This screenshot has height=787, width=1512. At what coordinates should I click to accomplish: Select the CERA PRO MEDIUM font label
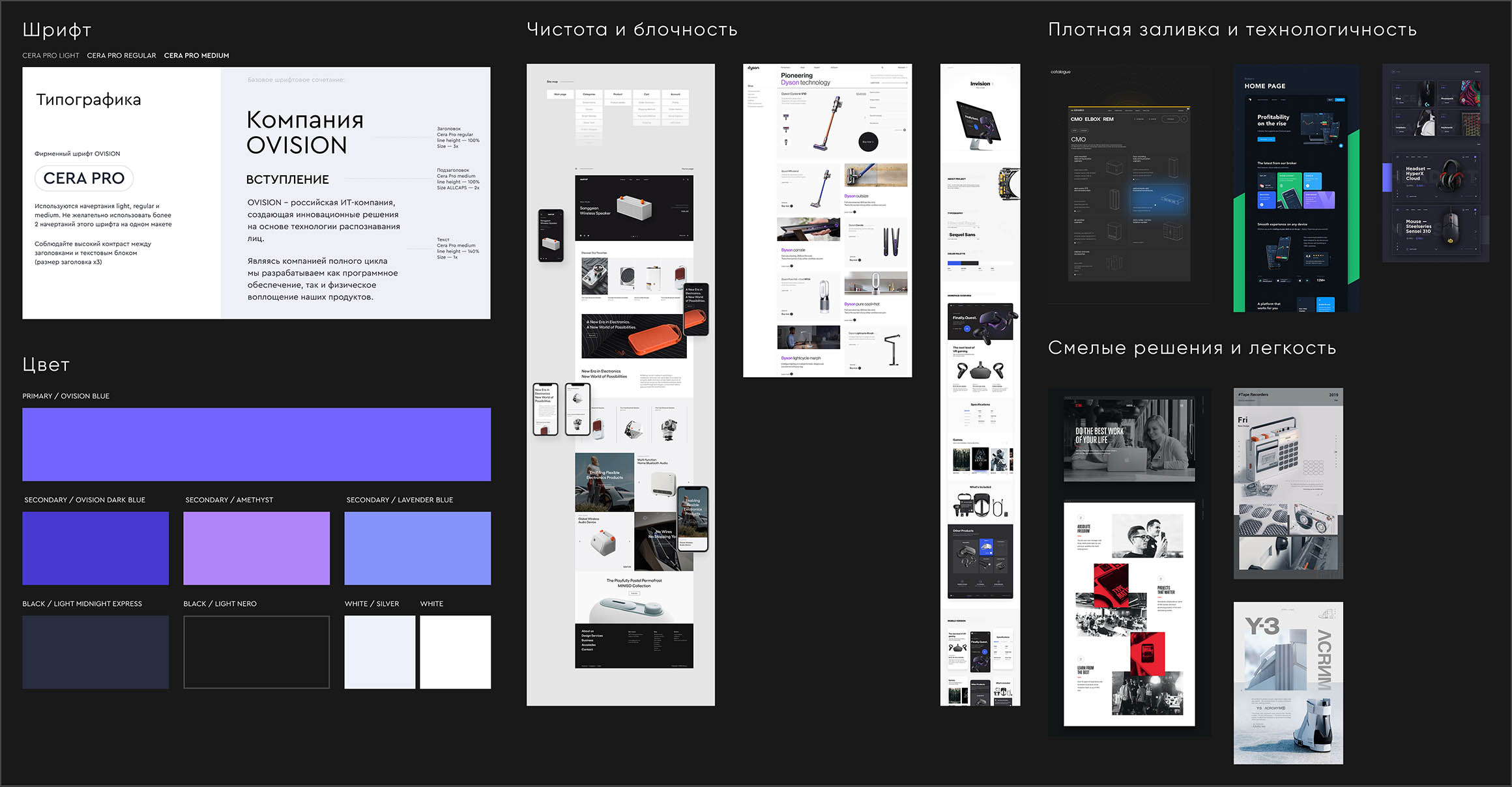(x=196, y=55)
